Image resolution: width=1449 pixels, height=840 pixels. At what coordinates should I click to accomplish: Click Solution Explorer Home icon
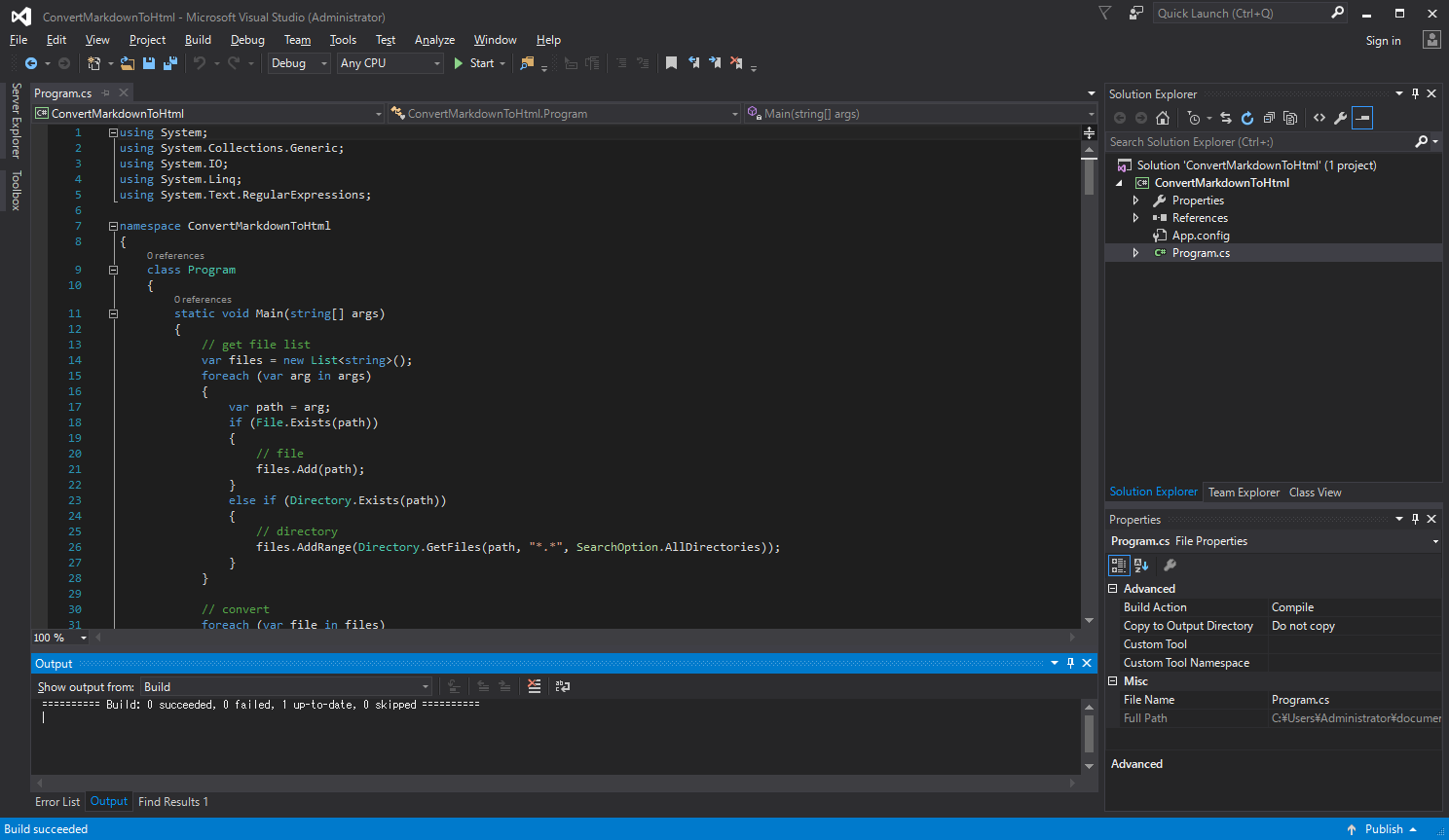[x=1163, y=118]
